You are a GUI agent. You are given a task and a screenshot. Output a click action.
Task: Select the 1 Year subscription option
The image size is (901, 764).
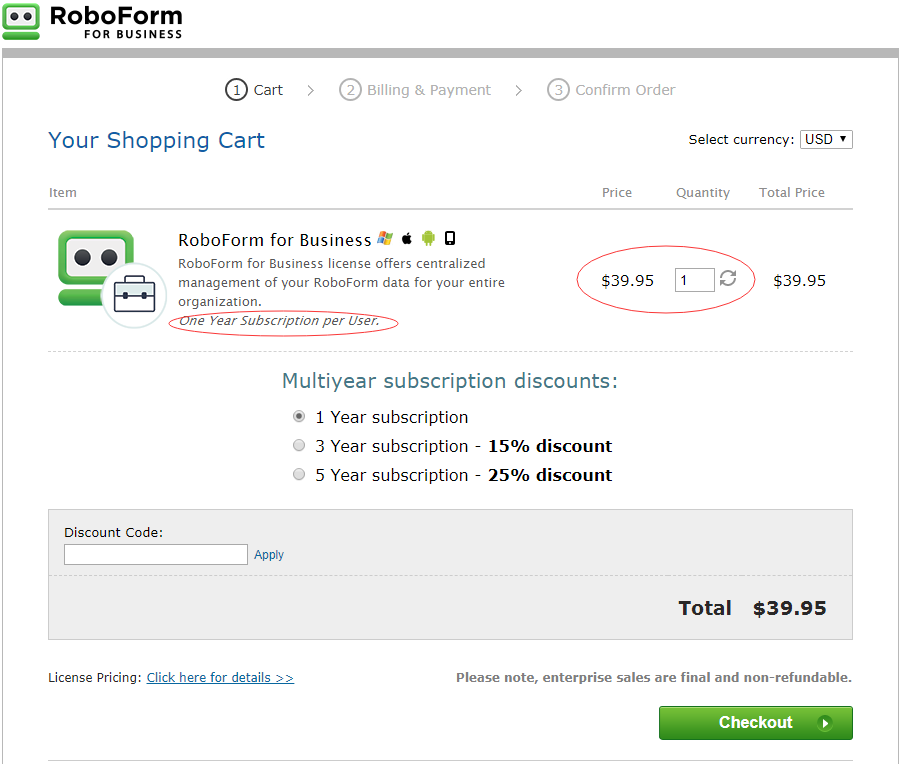299,416
